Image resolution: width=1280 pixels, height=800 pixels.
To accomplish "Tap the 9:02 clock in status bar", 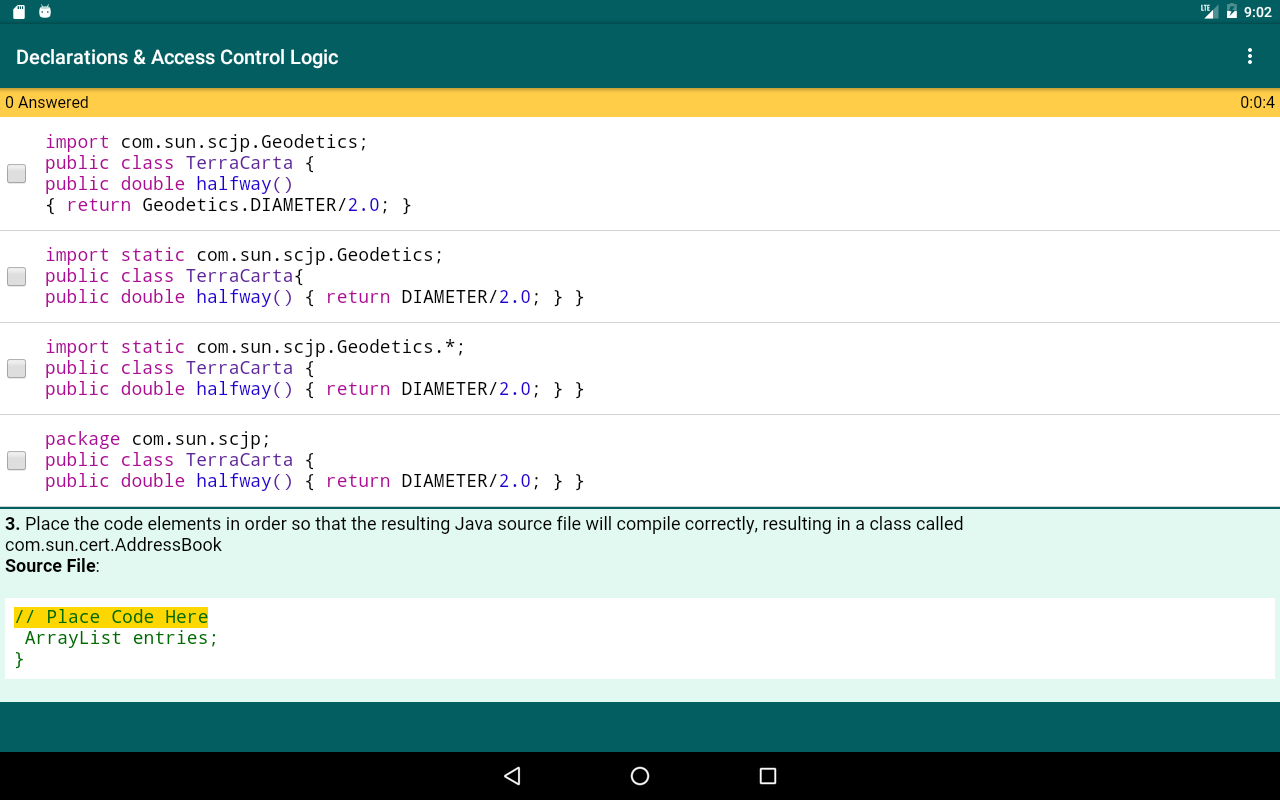I will [1257, 12].
